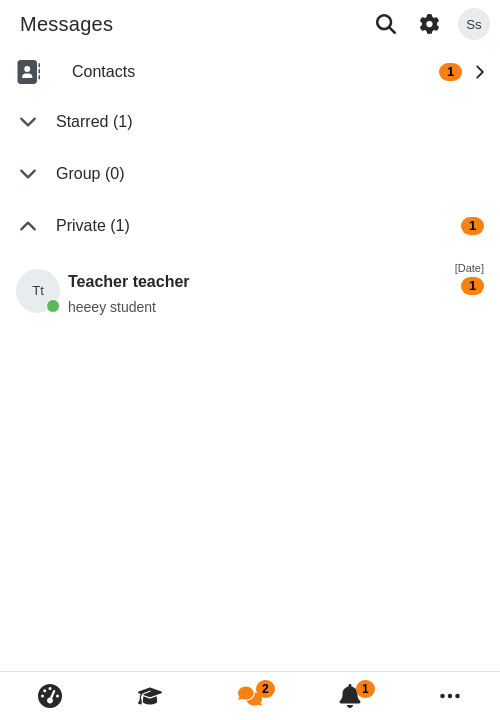Click the Contacts address book icon
The height and width of the screenshot is (720, 500).
coord(28,72)
